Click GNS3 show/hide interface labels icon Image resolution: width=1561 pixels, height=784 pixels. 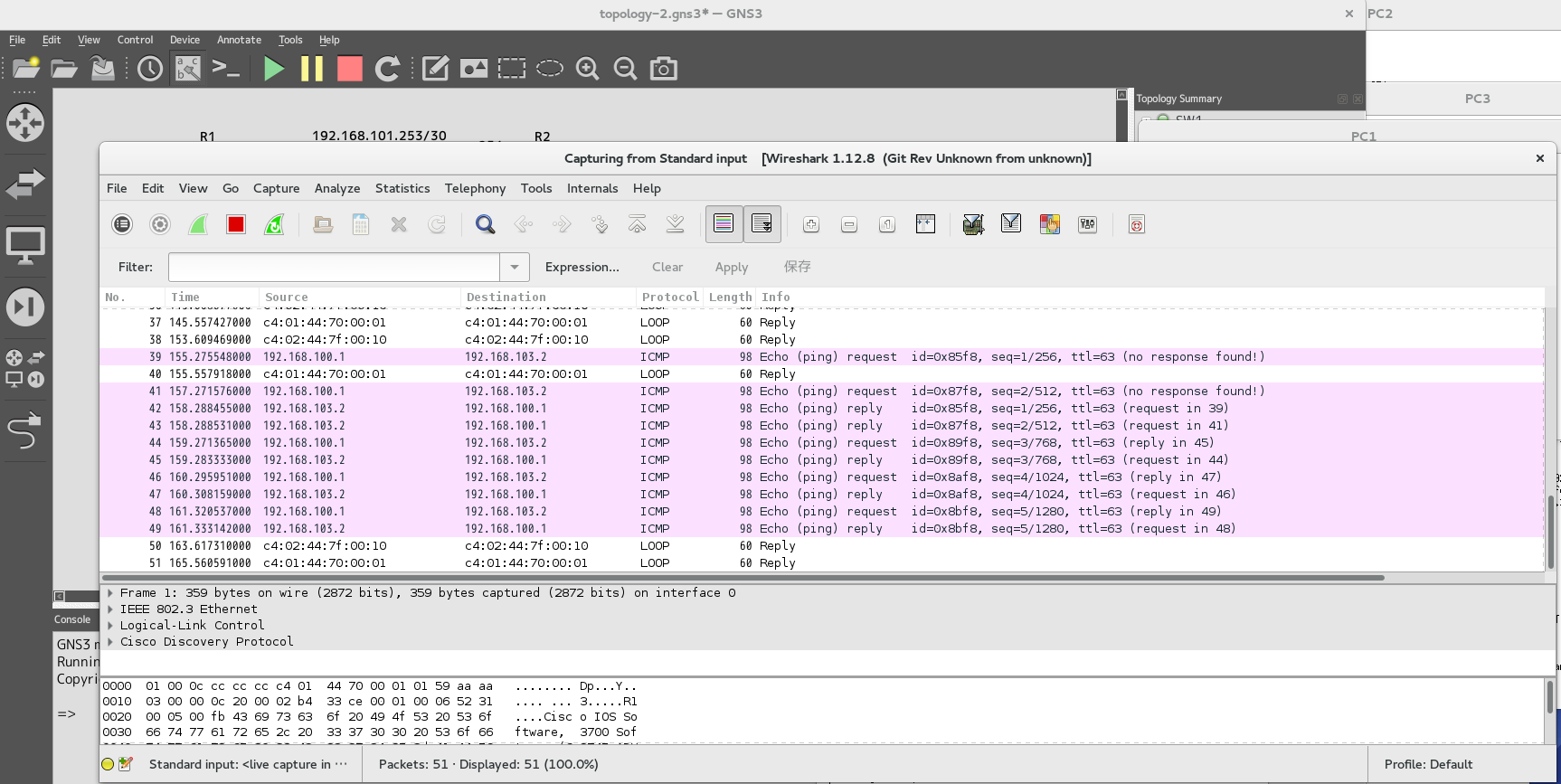pyautogui.click(x=188, y=69)
